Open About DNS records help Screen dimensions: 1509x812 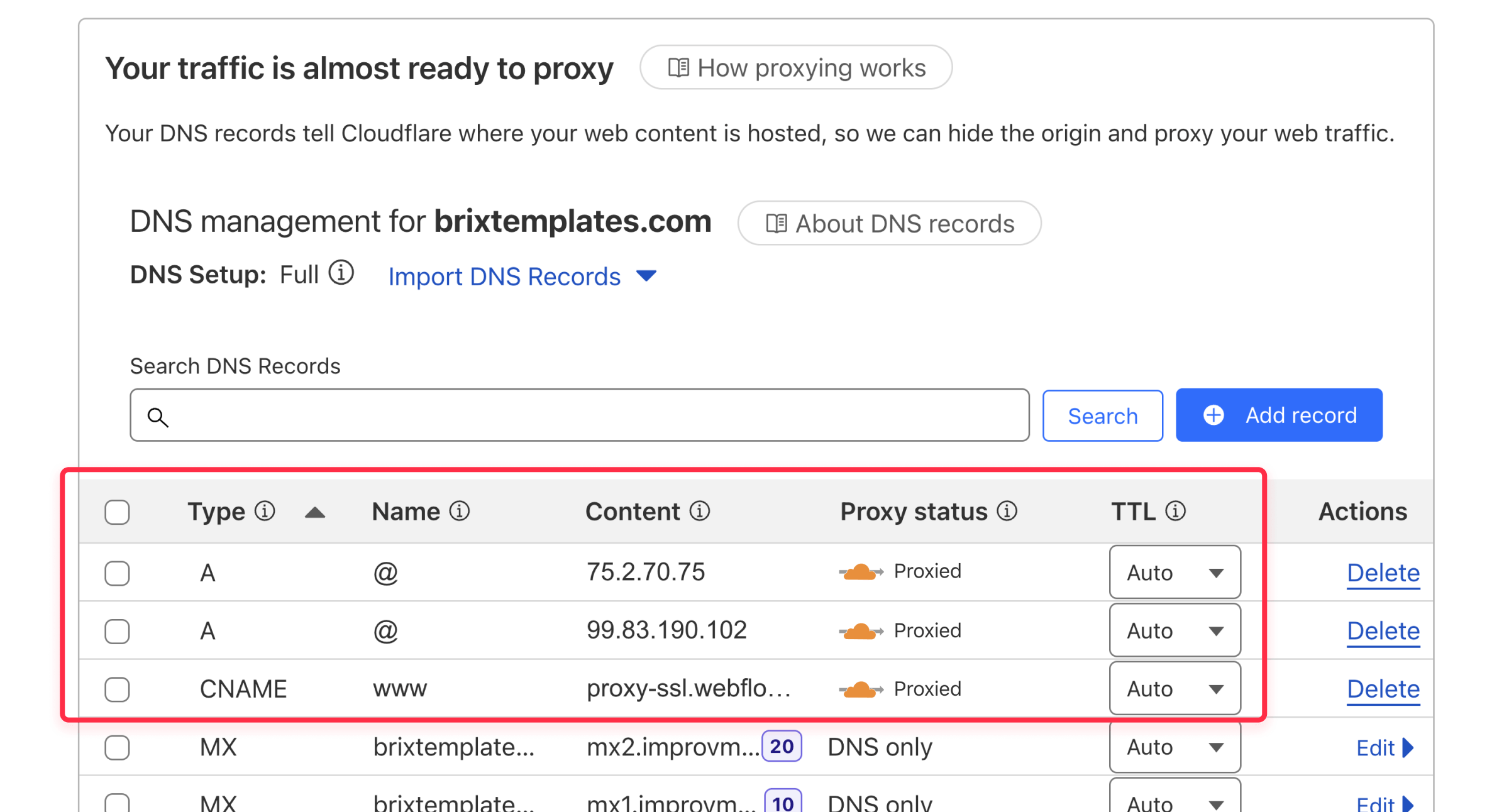[x=889, y=223]
